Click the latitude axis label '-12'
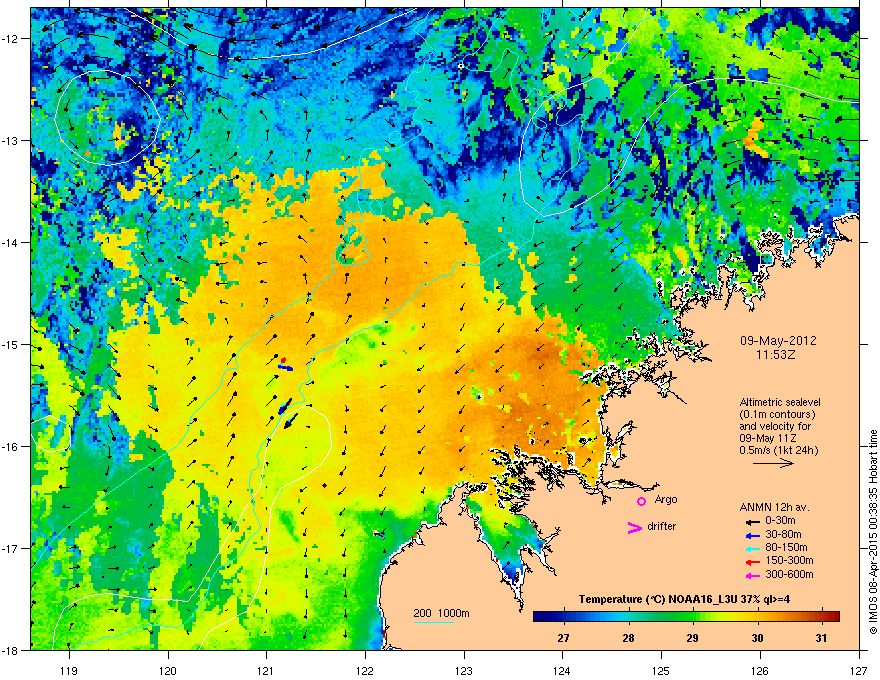Image resolution: width=880 pixels, height=680 pixels. tap(11, 39)
